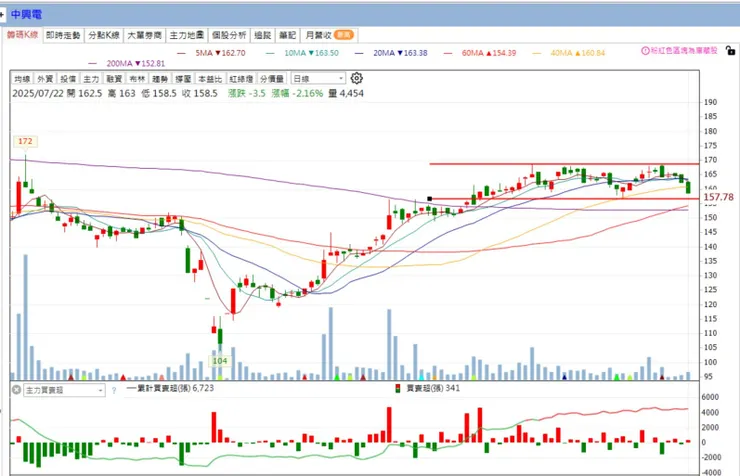This screenshot has height=476, width=740.
Task: Click the date 2025/07/22 in quote line
Action: coord(38,93)
